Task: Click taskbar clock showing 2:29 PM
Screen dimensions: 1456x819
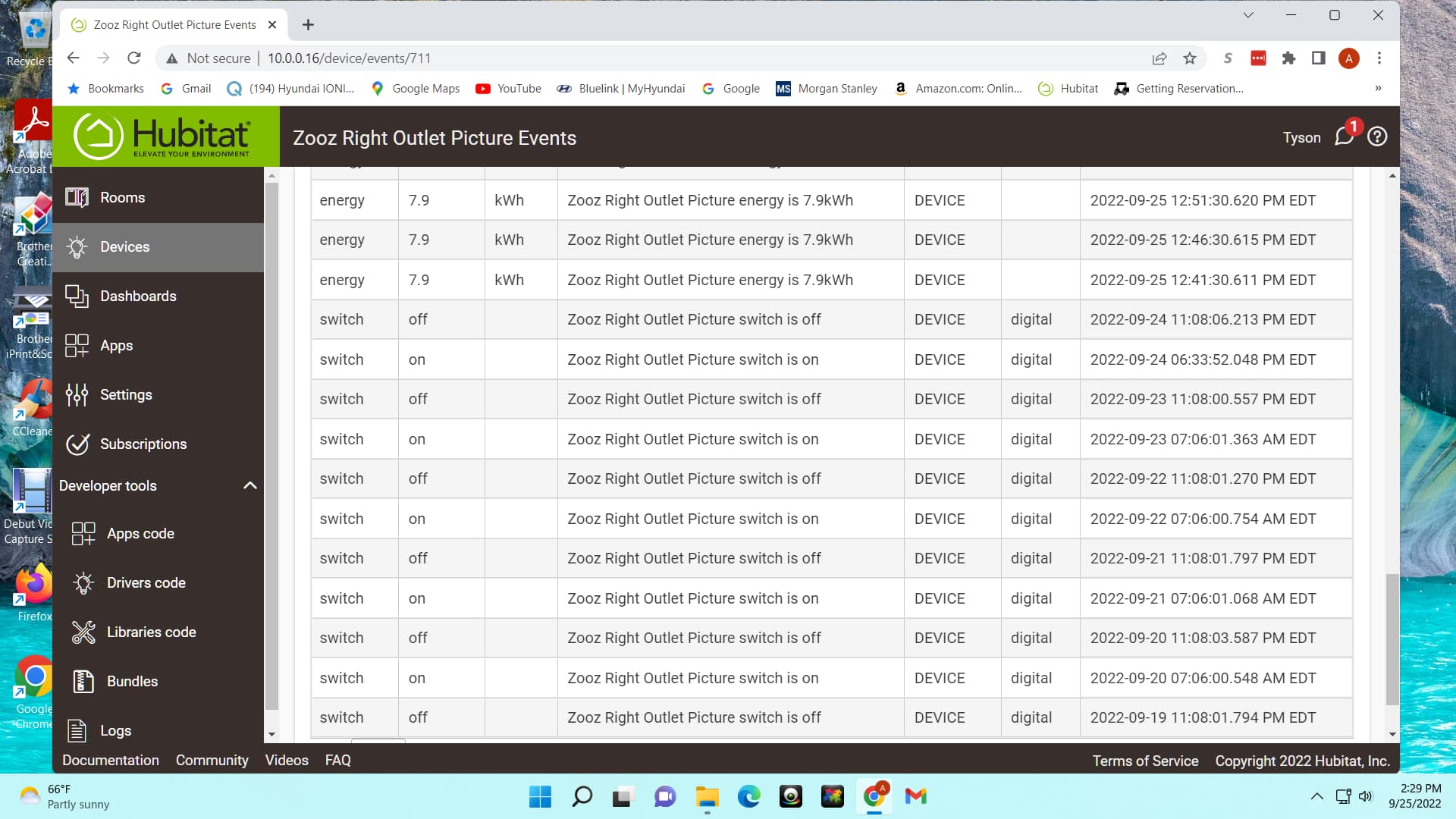Action: coord(1415,796)
